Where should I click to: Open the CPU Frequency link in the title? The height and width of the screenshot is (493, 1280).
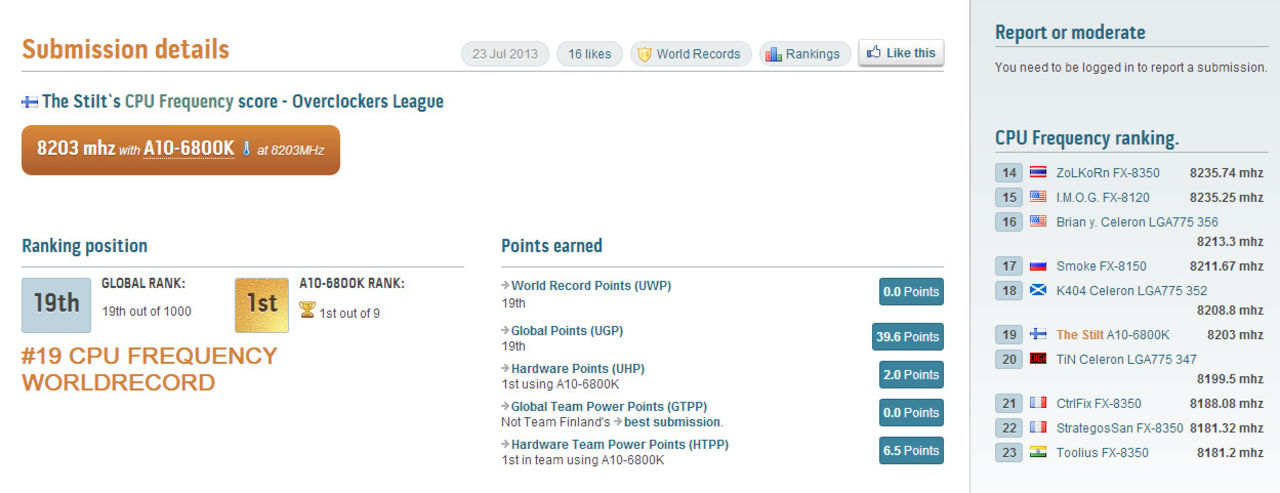[x=179, y=102]
